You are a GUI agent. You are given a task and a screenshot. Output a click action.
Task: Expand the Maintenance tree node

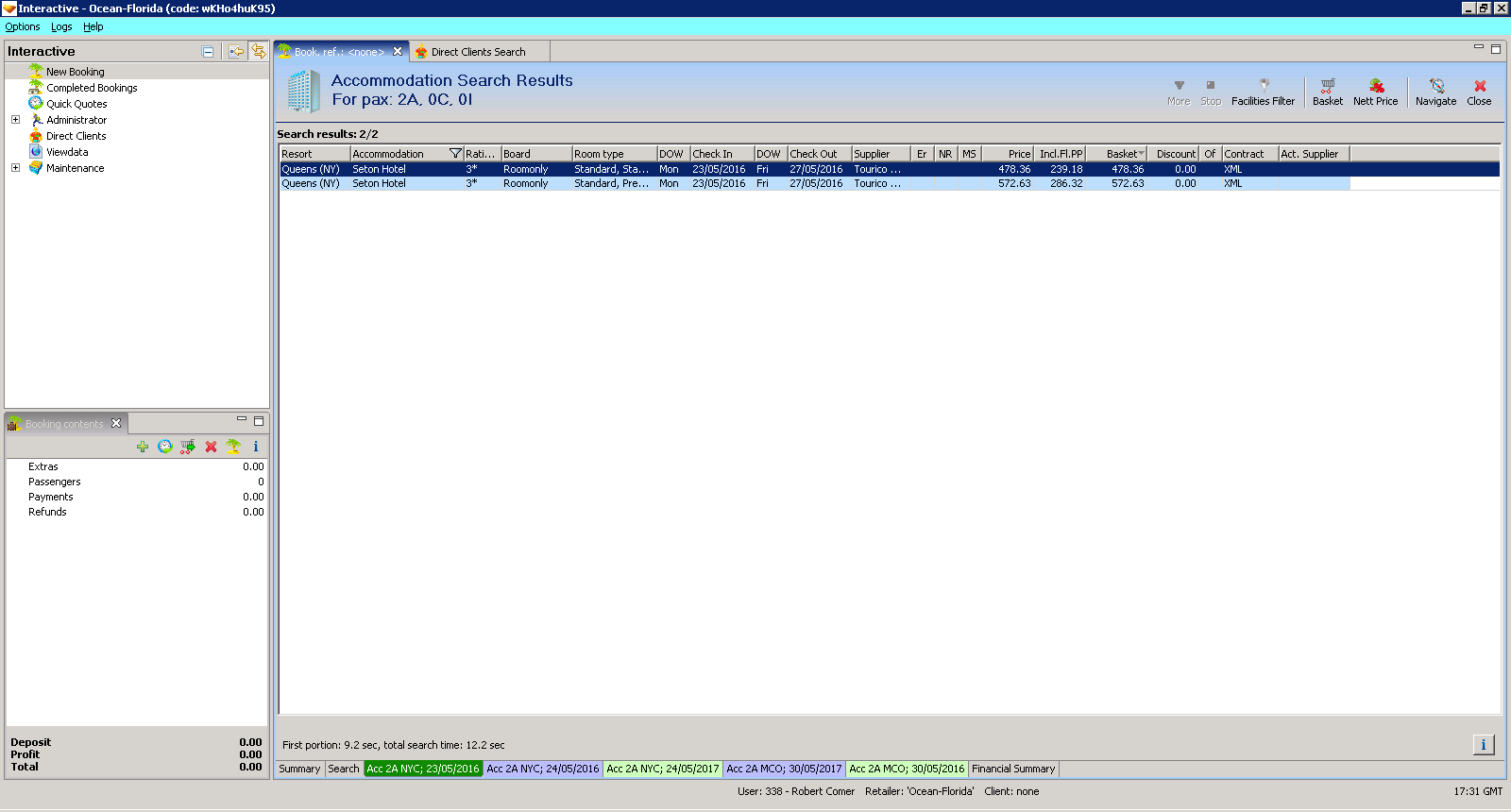point(15,168)
